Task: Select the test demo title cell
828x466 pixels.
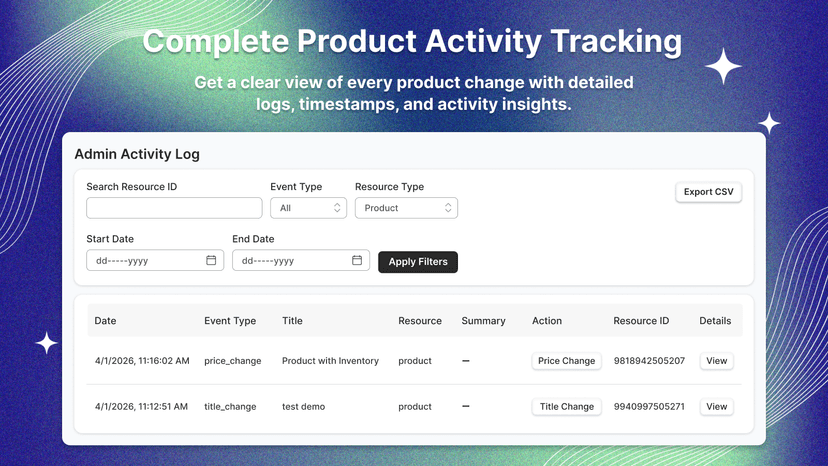Action: [303, 406]
